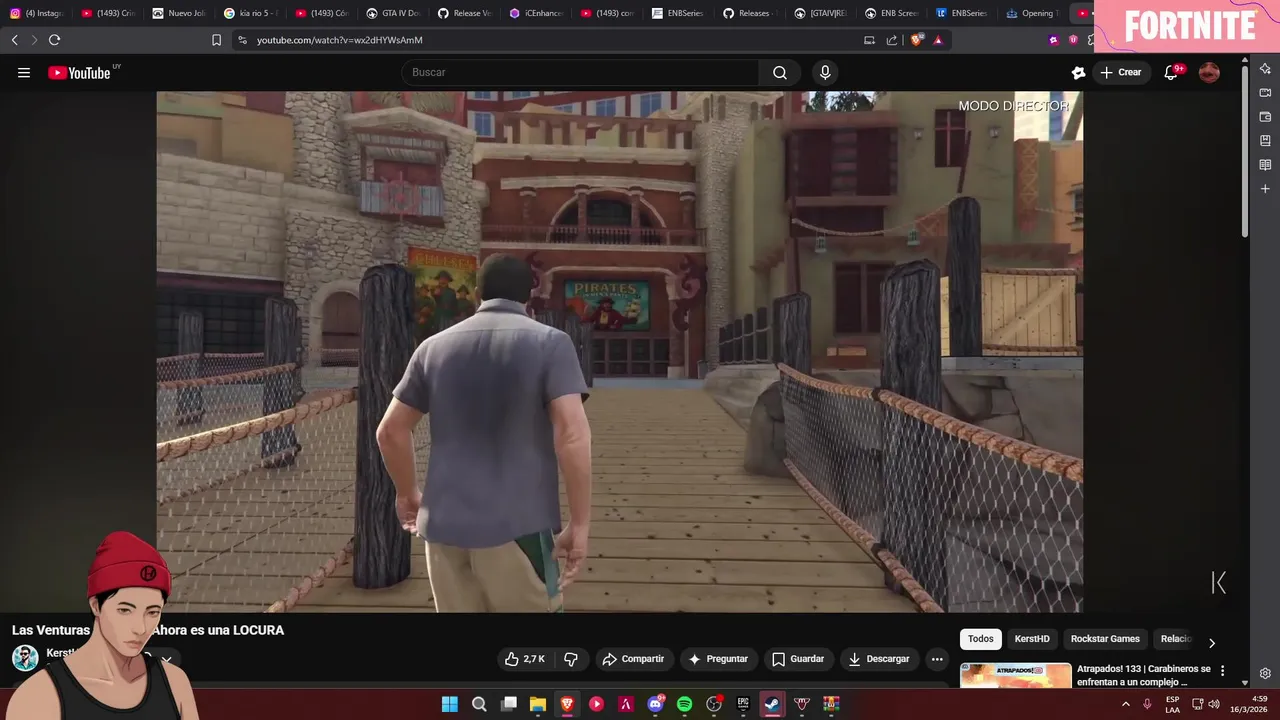Open the Crear create menu
Screen dimensions: 1280x720
pyautogui.click(x=1121, y=72)
